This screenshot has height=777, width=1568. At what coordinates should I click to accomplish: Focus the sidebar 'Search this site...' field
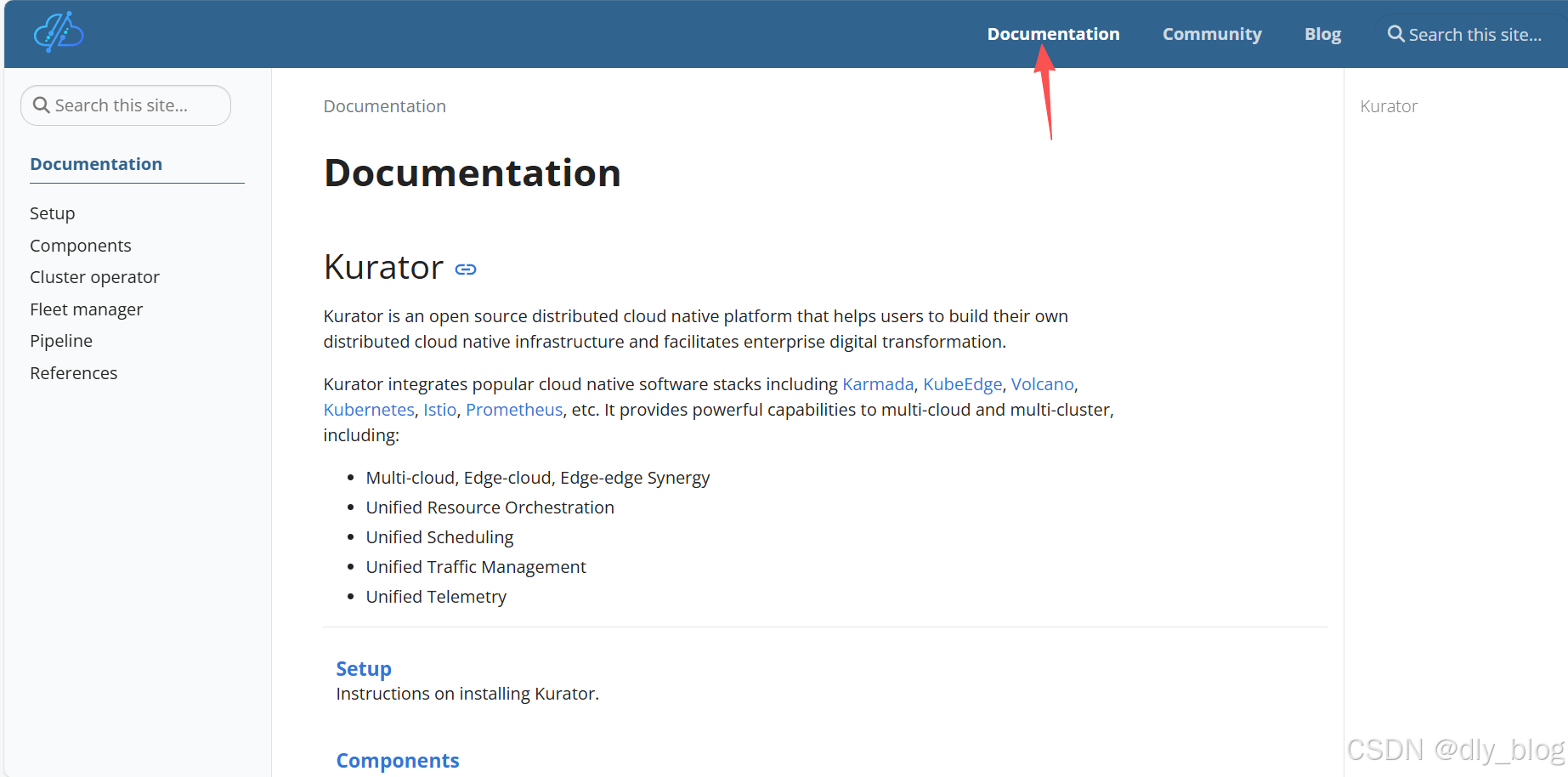click(x=126, y=105)
